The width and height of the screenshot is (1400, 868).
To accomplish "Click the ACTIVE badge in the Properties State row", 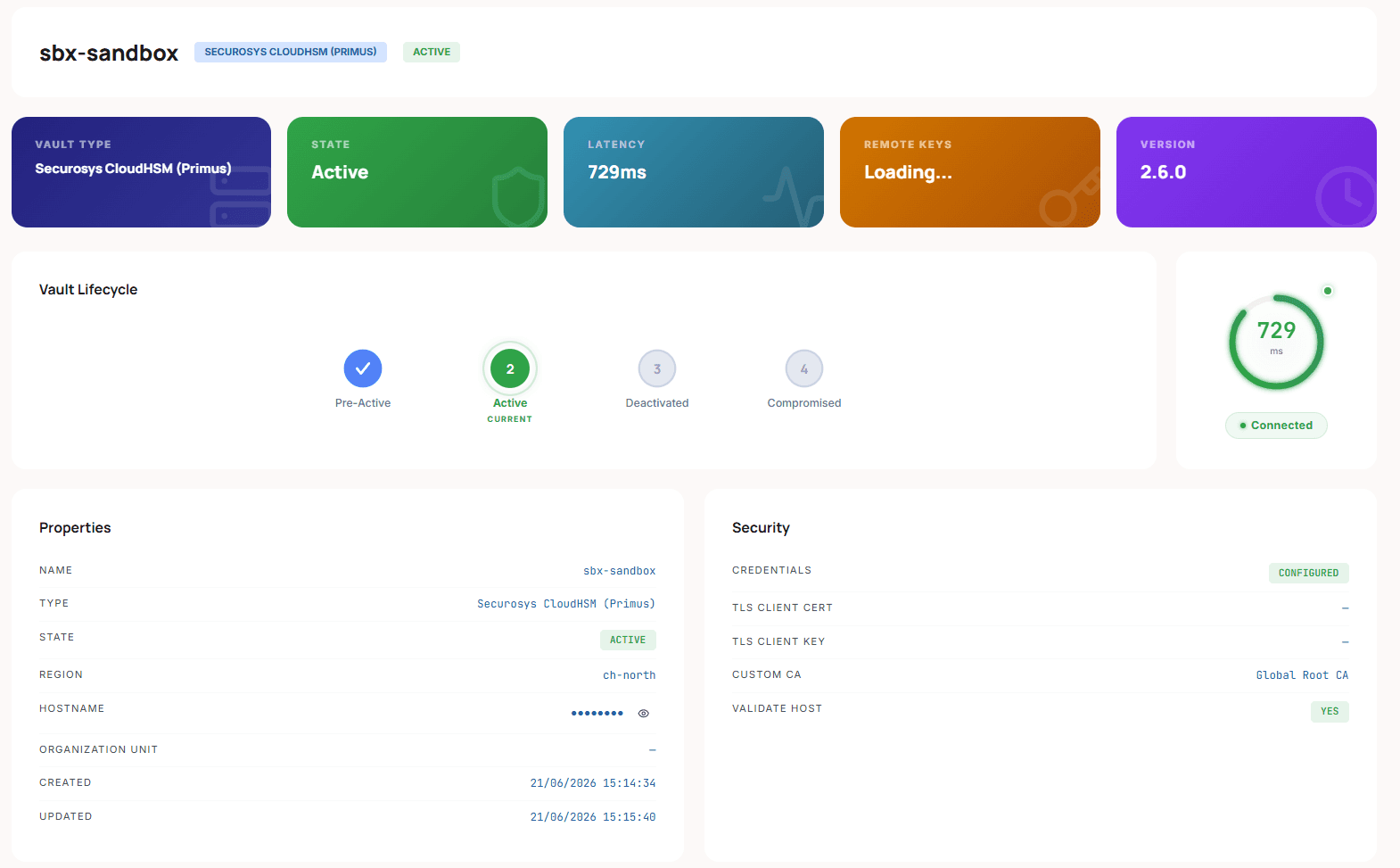I will pos(628,640).
